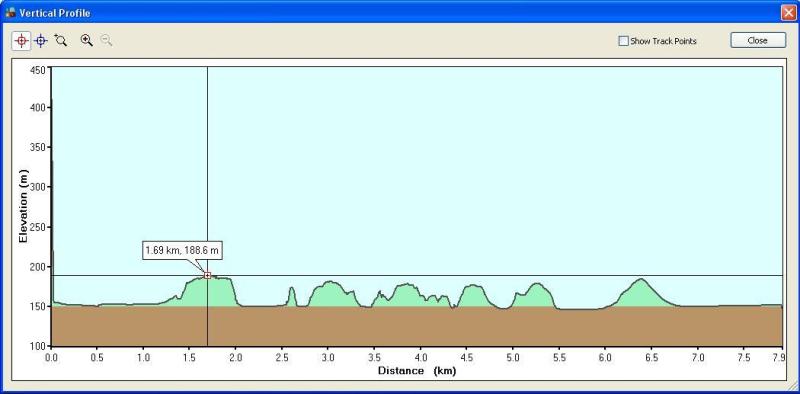Screen dimensions: 800x394
Task: Close the Vertical Profile window with X
Action: (x=787, y=13)
